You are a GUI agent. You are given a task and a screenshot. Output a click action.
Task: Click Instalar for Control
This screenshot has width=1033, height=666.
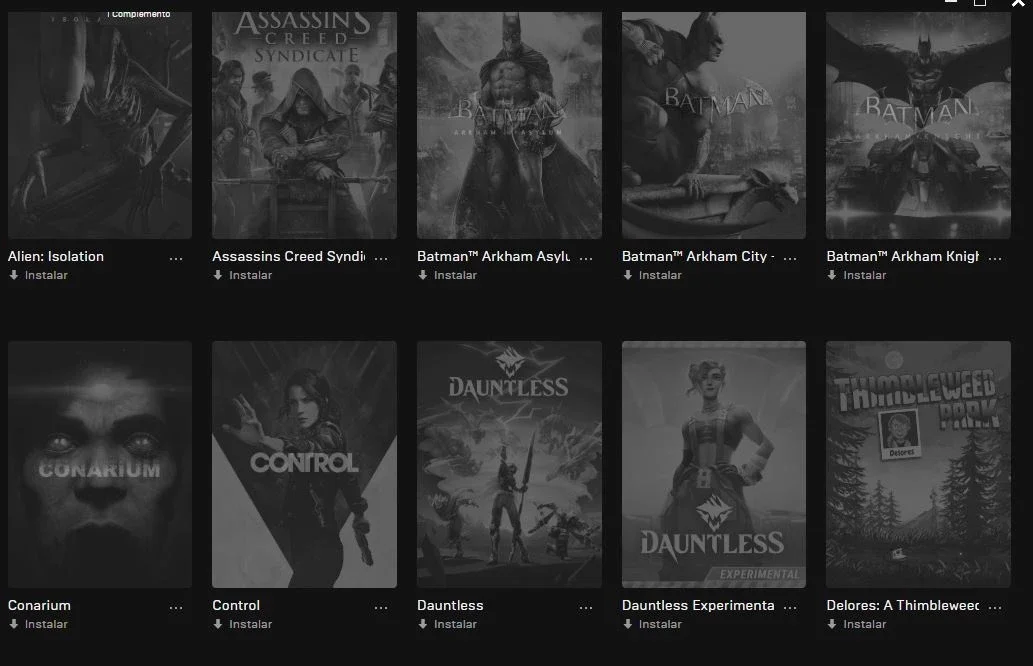pos(250,624)
